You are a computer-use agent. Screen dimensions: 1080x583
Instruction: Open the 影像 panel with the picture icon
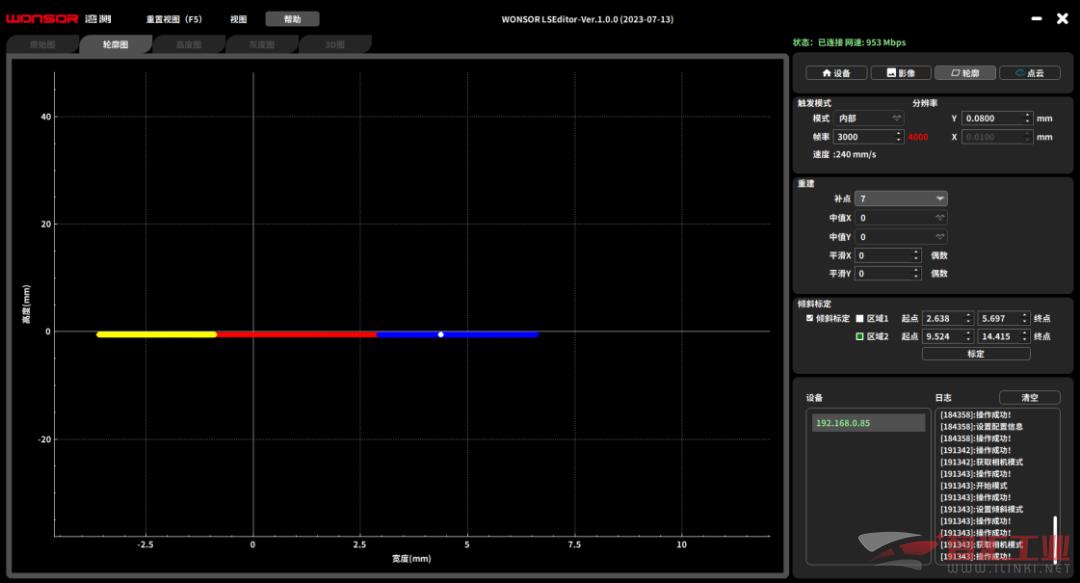[x=901, y=73]
